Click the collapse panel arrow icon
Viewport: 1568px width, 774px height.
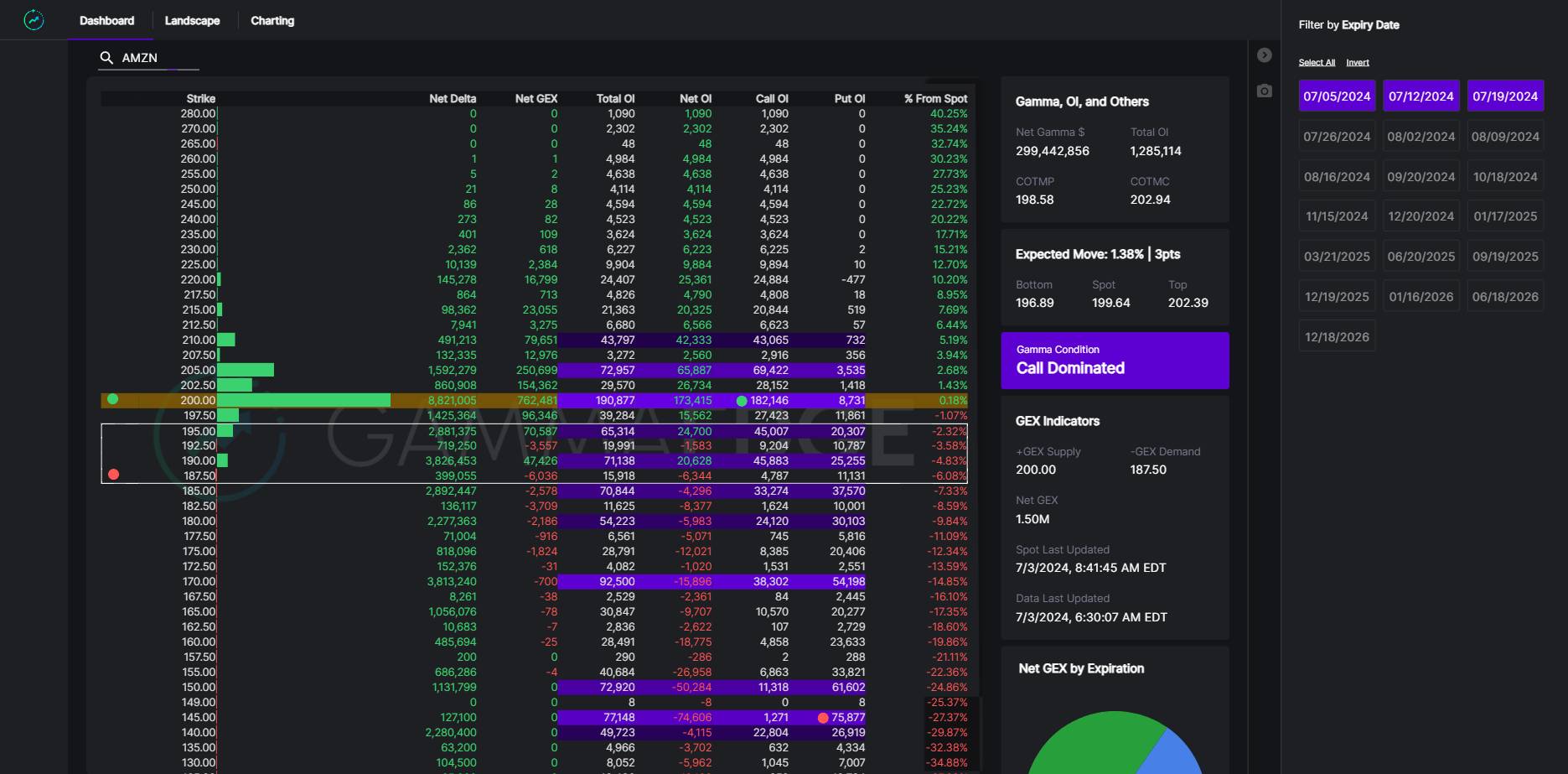[1265, 55]
